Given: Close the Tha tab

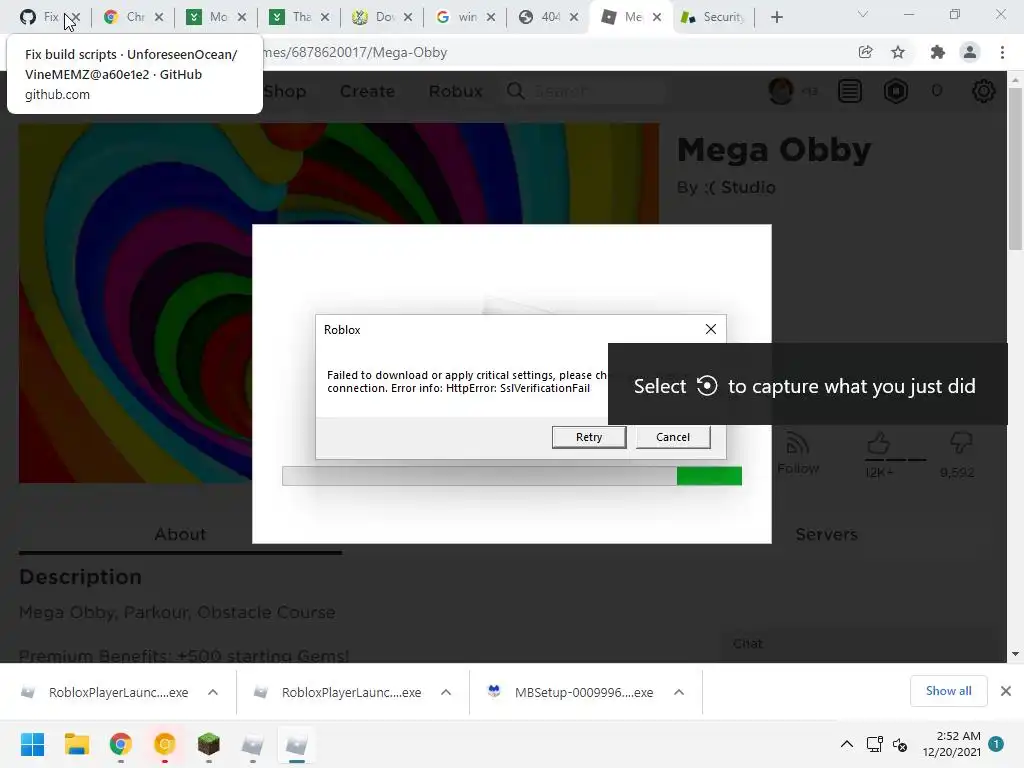Looking at the screenshot, I should click(325, 17).
